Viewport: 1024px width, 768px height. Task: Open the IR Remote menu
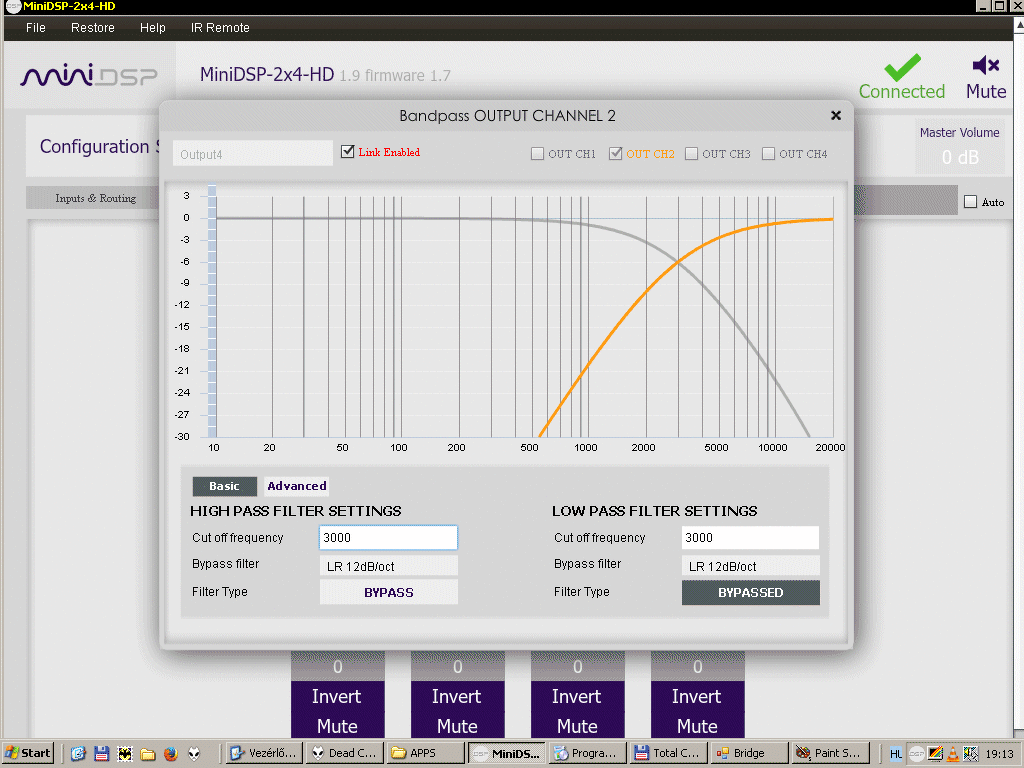click(x=220, y=27)
